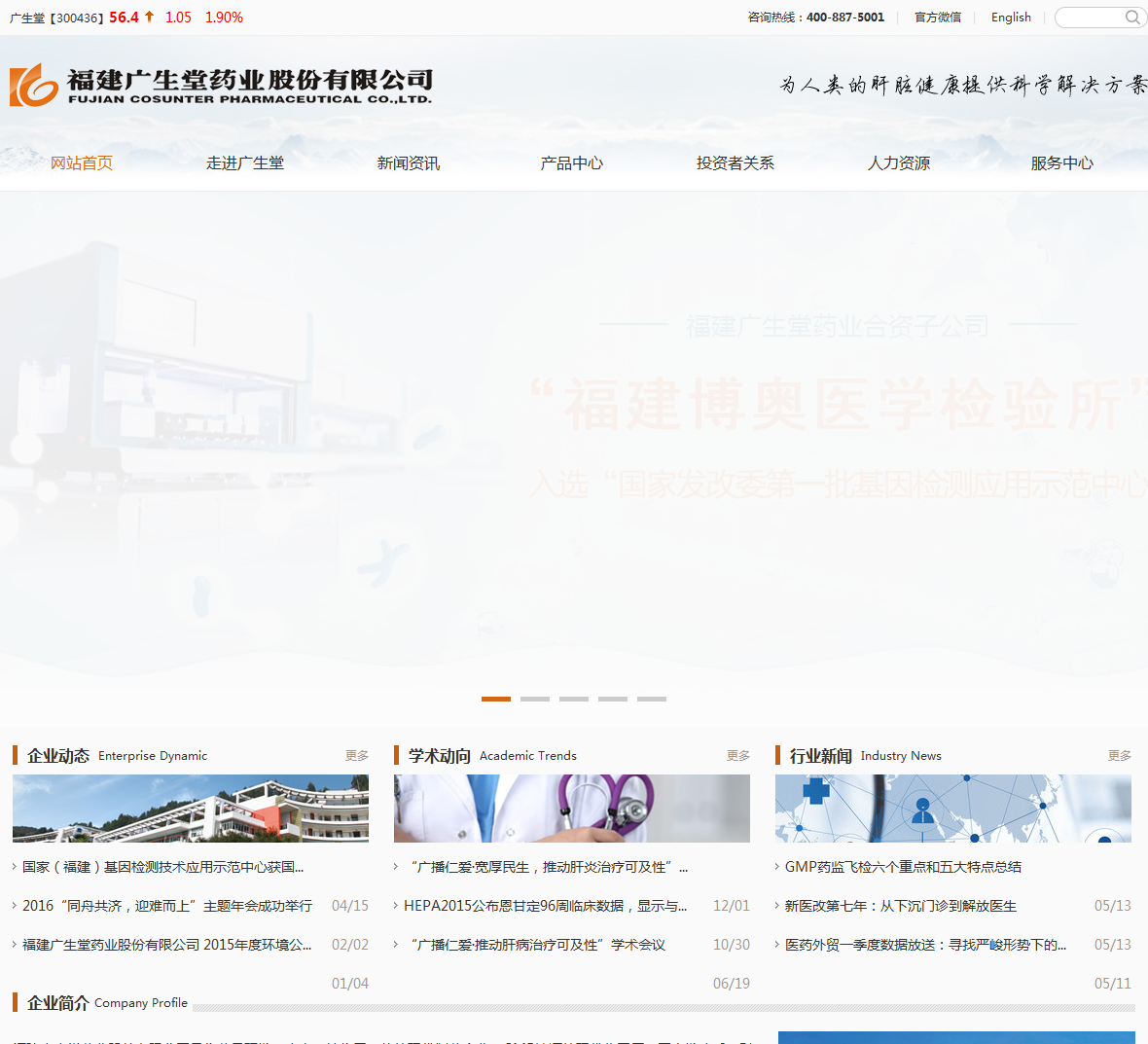This screenshot has width=1148, height=1044.
Task: Click the search magnifier icon
Action: tap(1131, 17)
